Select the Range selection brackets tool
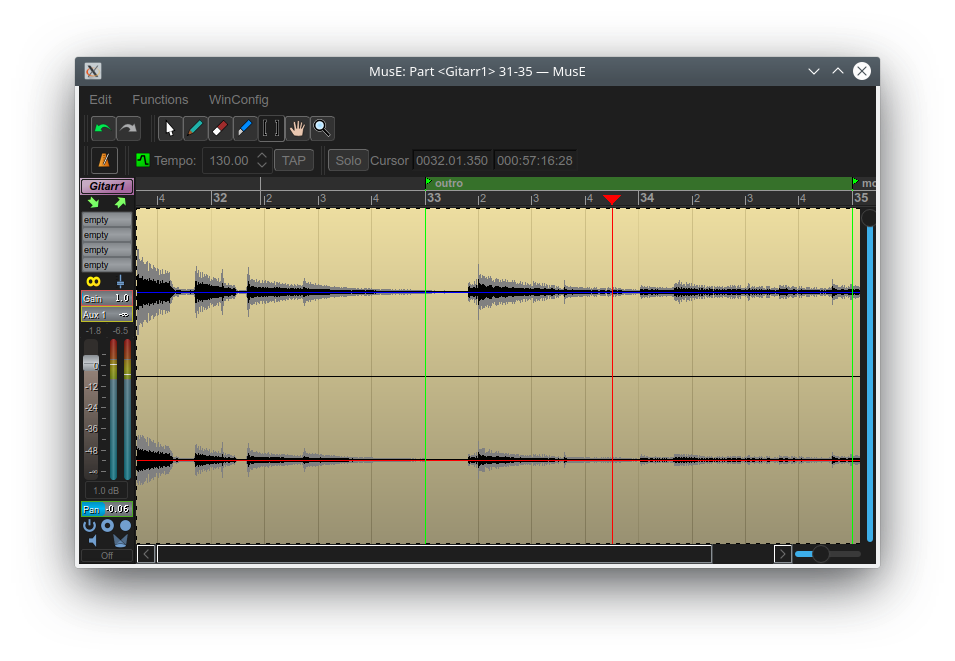The width and height of the screenshot is (955, 661). [271, 128]
